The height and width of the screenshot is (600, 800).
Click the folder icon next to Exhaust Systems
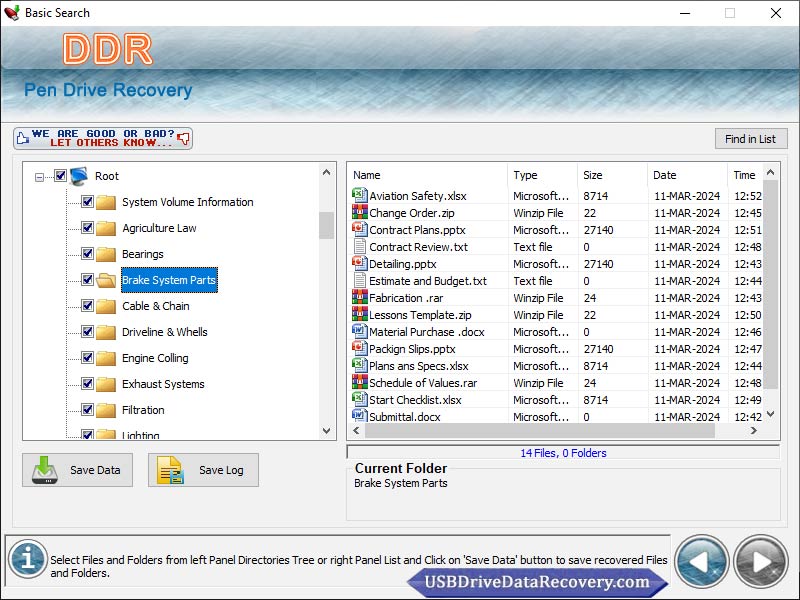[x=106, y=384]
